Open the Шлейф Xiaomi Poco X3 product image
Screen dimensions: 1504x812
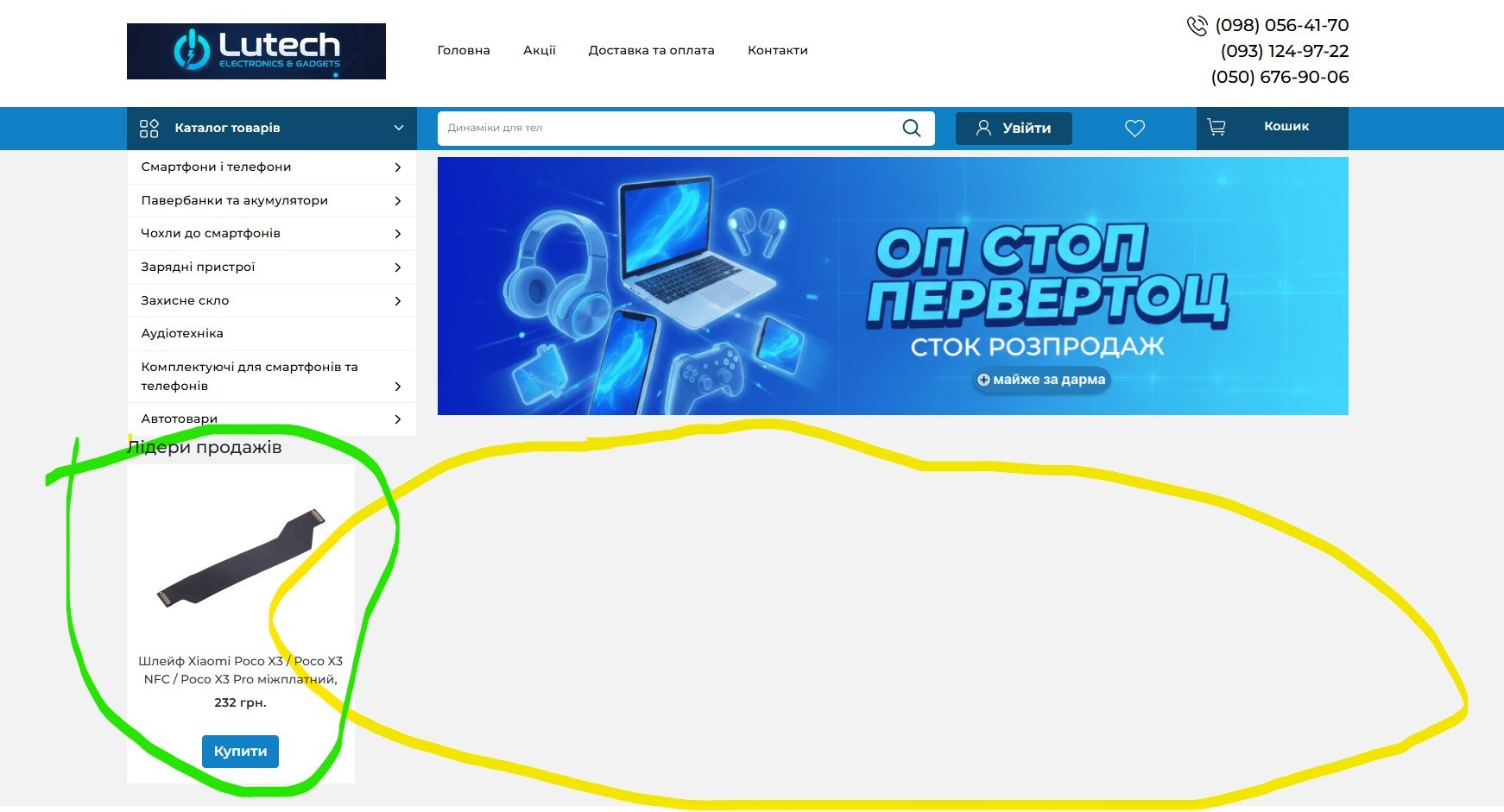(x=240, y=557)
